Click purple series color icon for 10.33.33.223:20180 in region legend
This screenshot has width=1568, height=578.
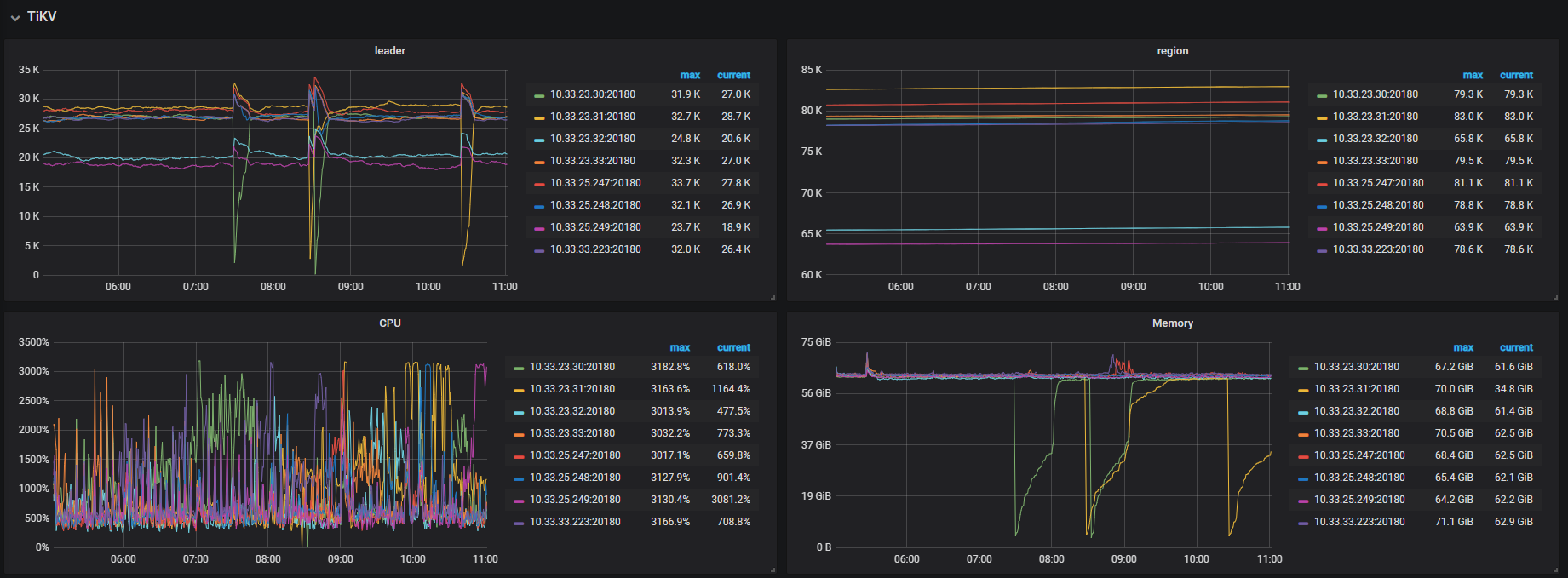click(1322, 250)
